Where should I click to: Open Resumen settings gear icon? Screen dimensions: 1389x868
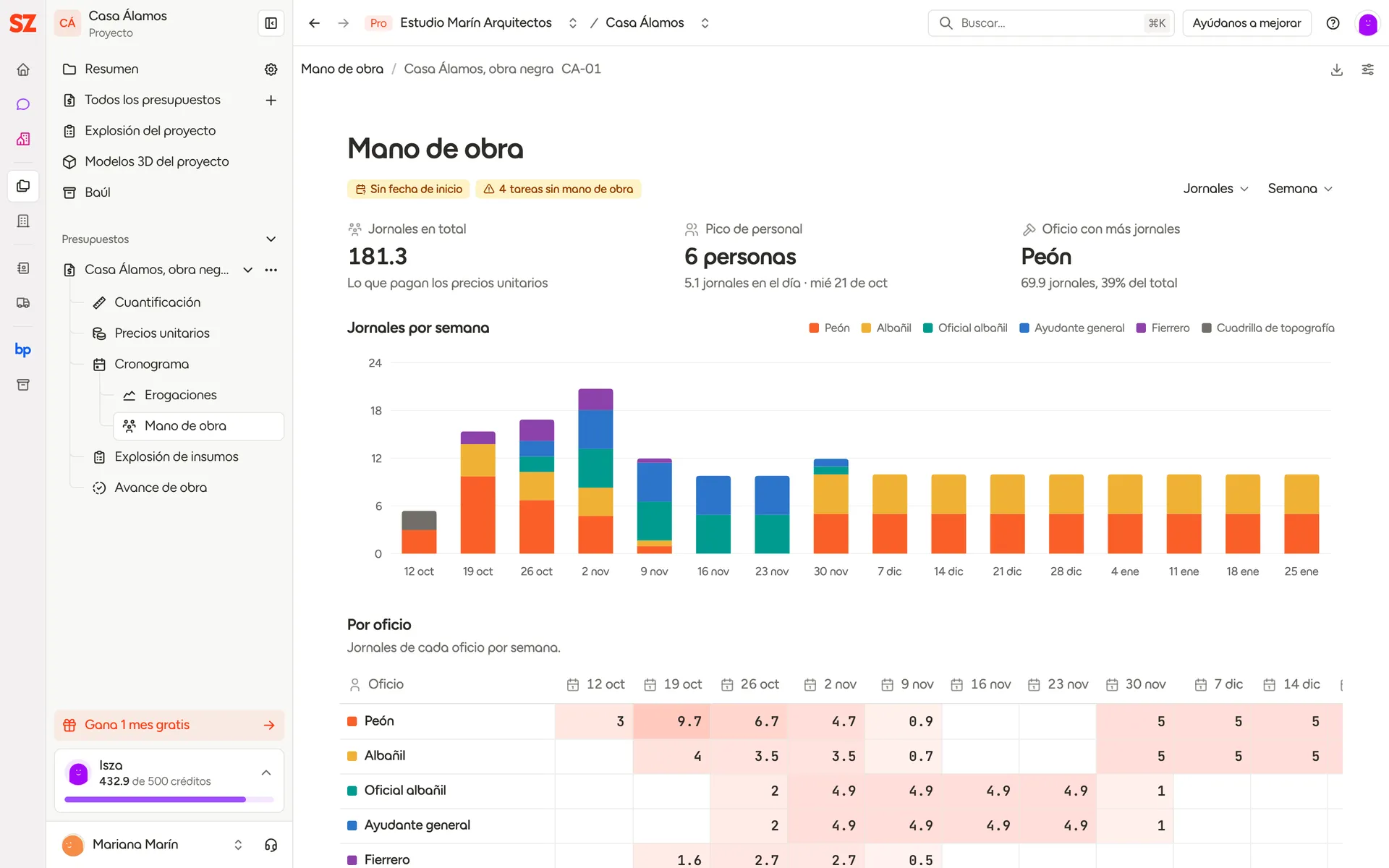pyautogui.click(x=271, y=69)
